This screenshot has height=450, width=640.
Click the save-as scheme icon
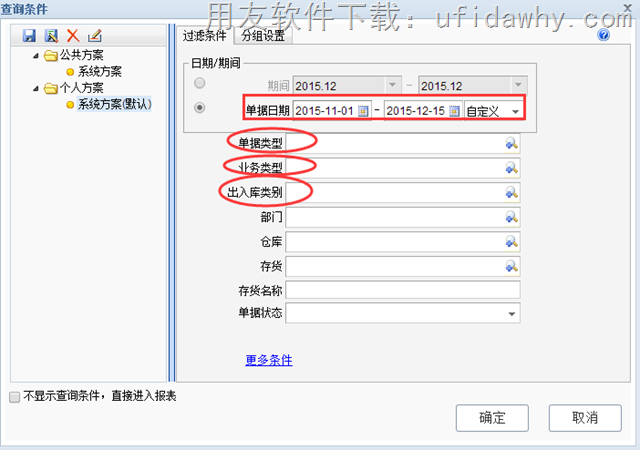point(51,36)
